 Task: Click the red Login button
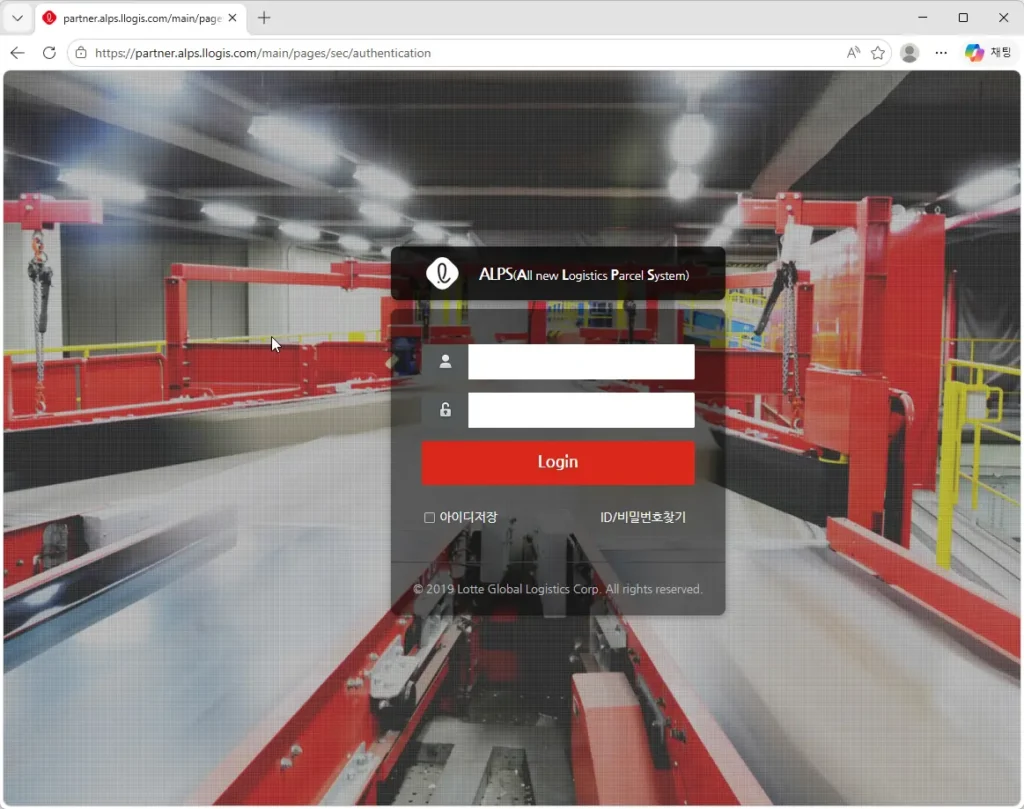pos(558,462)
